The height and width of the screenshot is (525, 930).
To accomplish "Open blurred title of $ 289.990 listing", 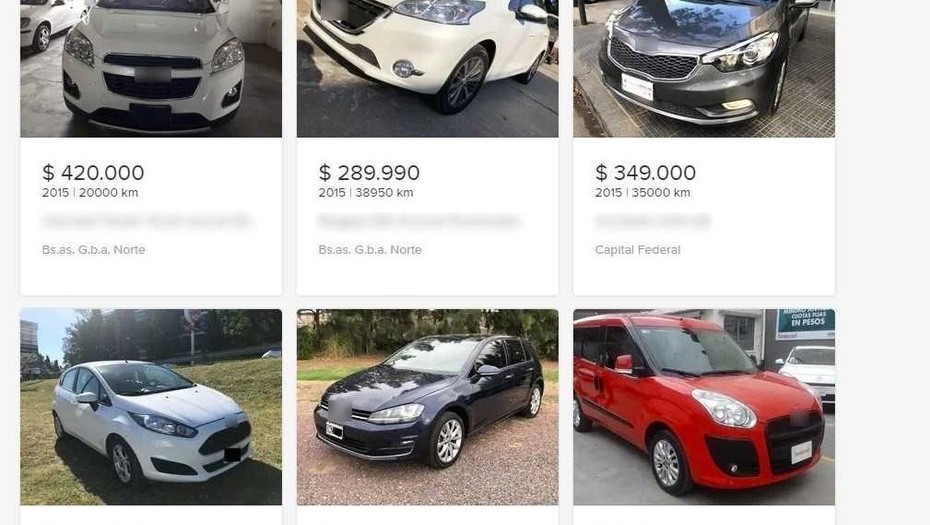I will tap(419, 221).
